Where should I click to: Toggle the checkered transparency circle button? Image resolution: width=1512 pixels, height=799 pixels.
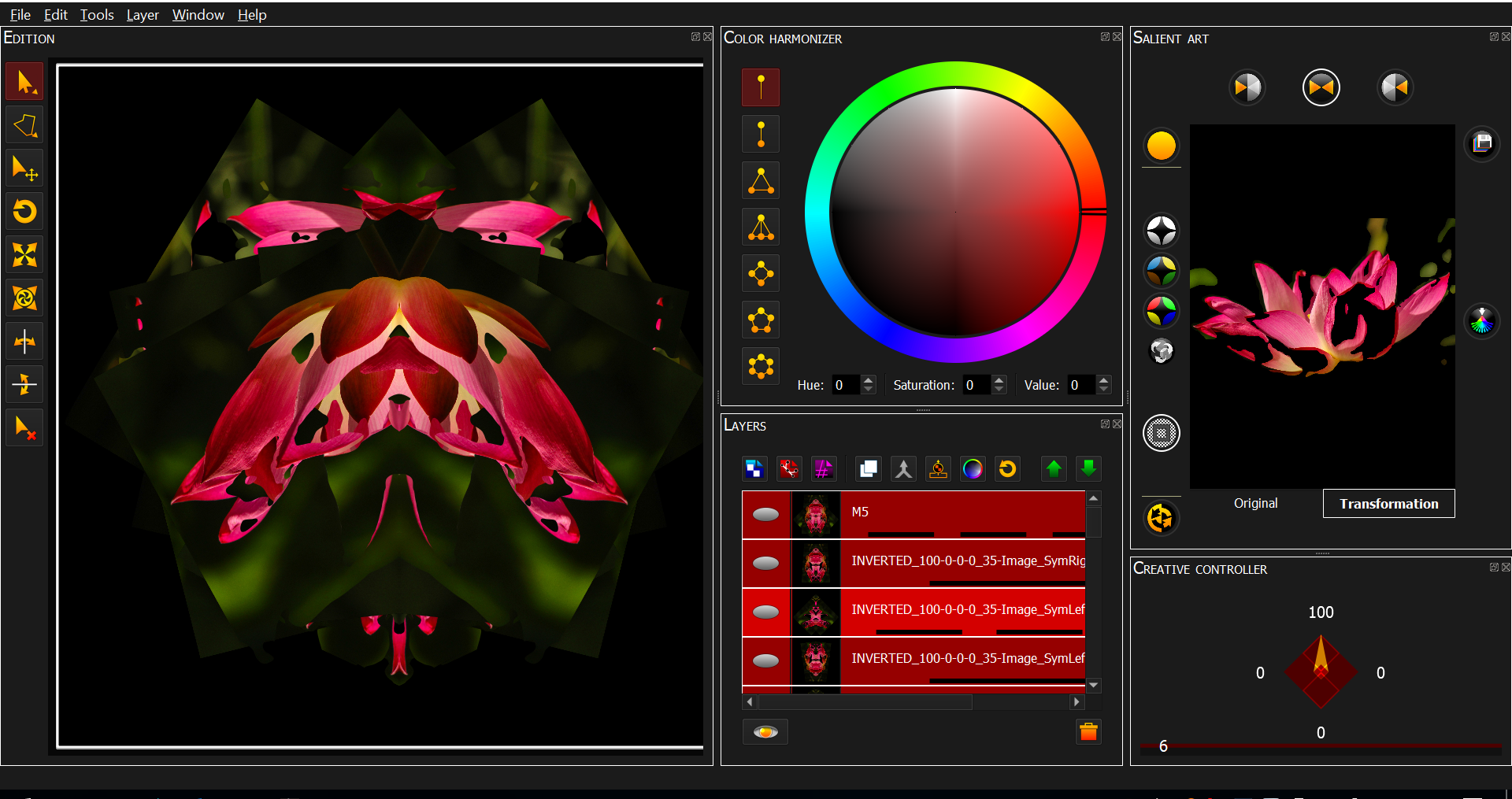(1161, 433)
